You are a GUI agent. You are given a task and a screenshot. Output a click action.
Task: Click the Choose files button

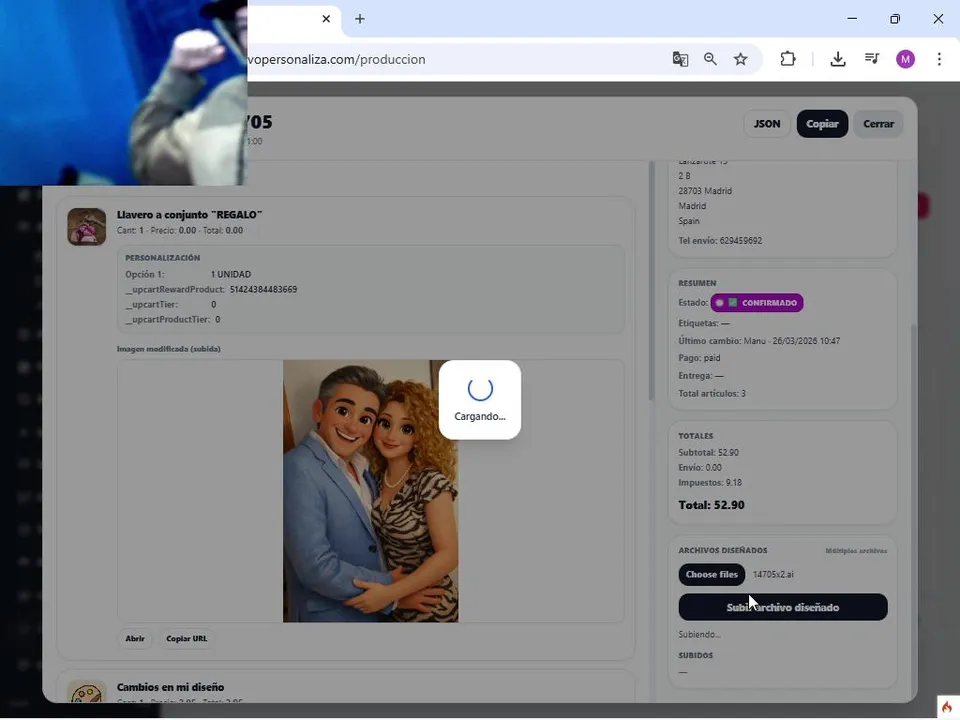click(711, 574)
